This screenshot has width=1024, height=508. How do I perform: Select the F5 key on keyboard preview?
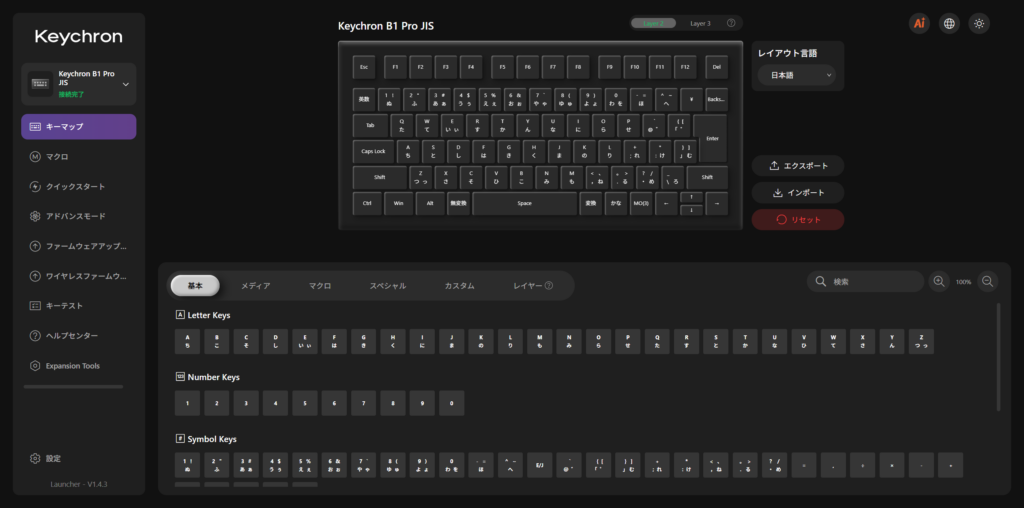(x=502, y=67)
